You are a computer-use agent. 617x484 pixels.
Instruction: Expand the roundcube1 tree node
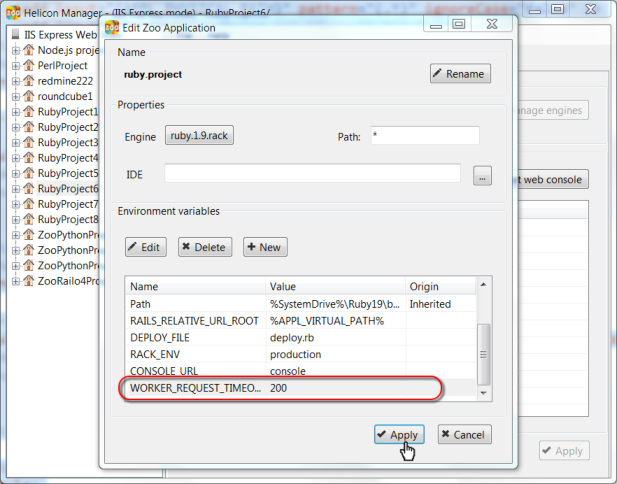click(x=16, y=97)
